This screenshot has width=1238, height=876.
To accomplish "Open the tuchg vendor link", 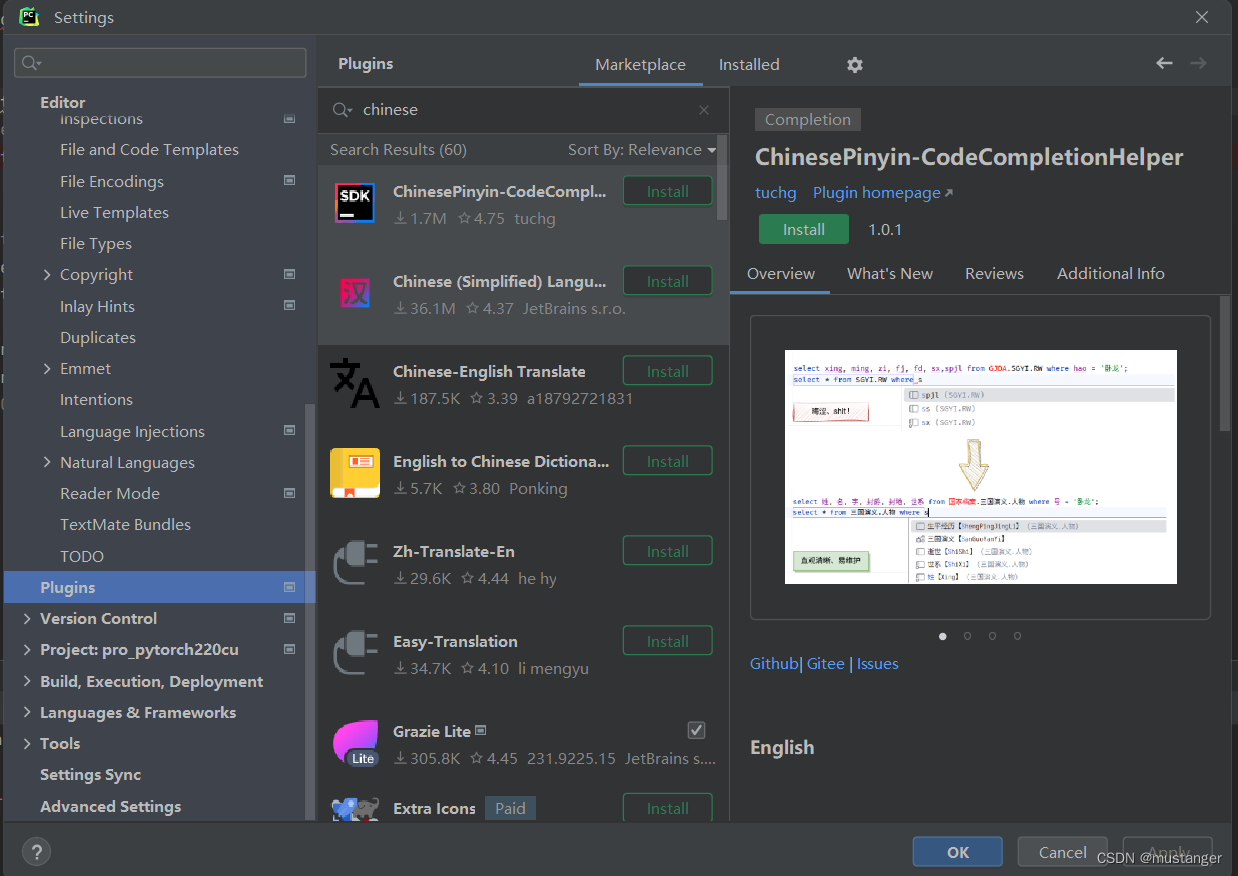I will click(x=775, y=192).
